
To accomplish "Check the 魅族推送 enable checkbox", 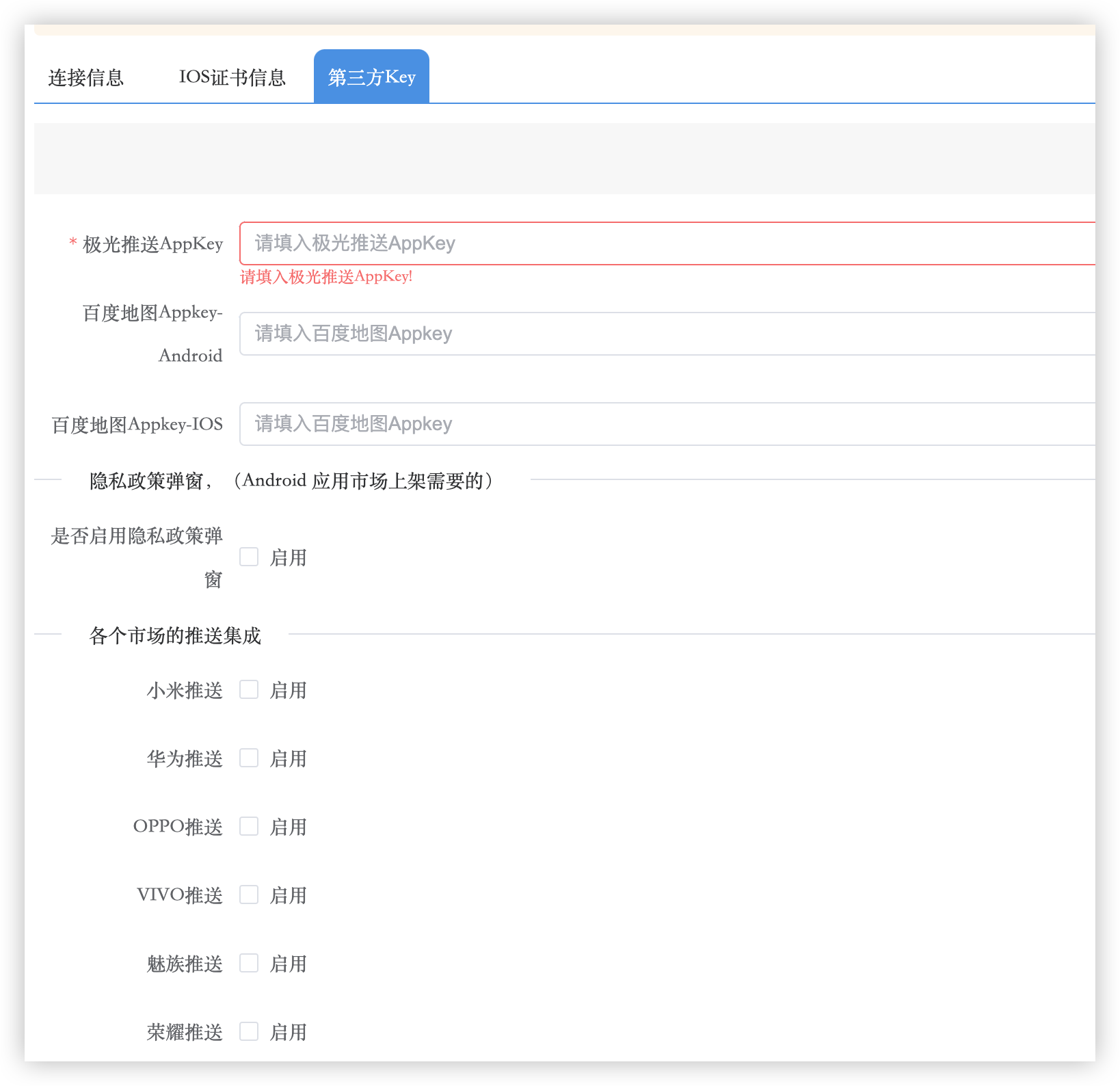I will pyautogui.click(x=249, y=964).
